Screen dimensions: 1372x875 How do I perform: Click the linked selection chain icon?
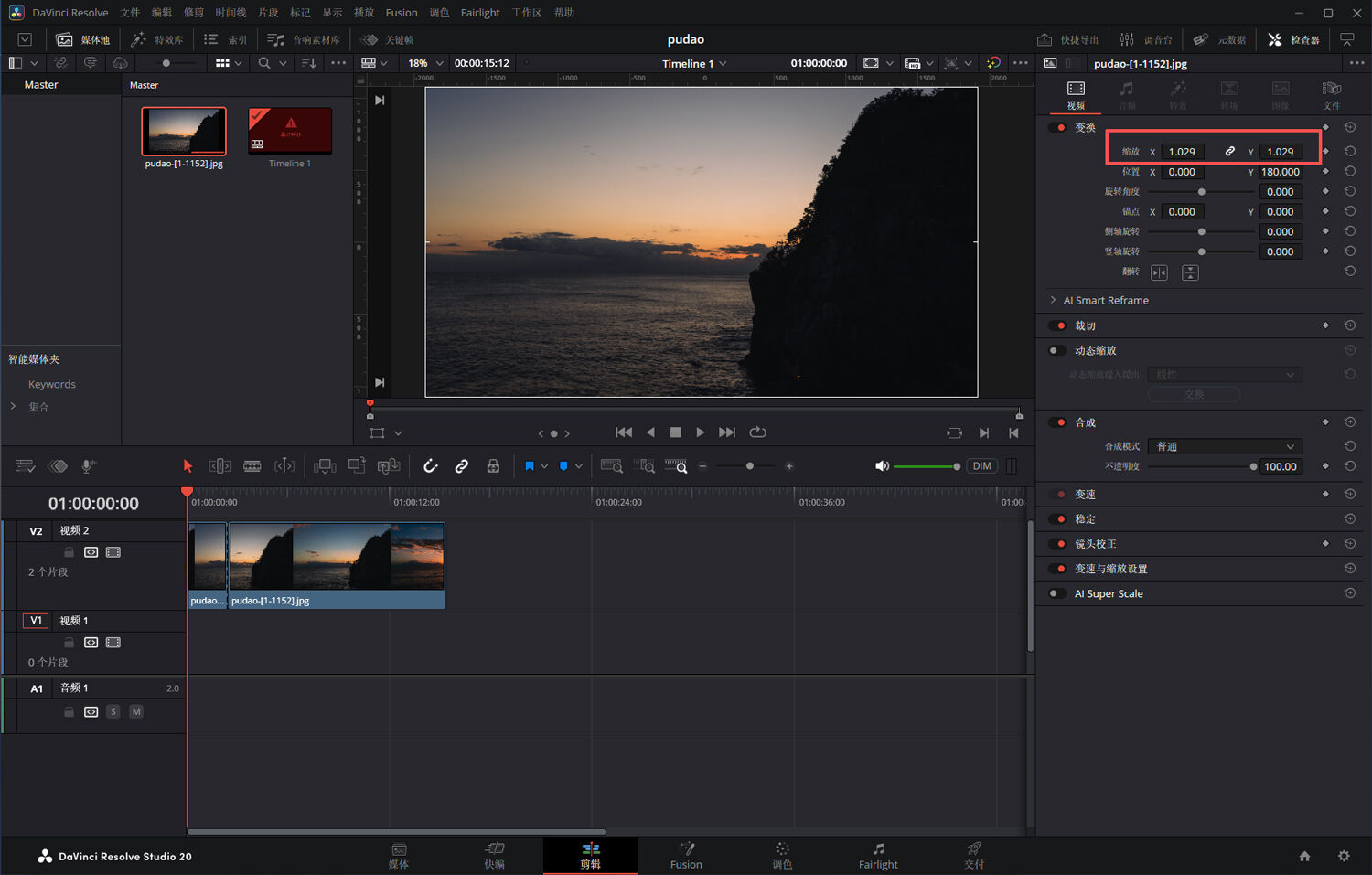(x=462, y=466)
